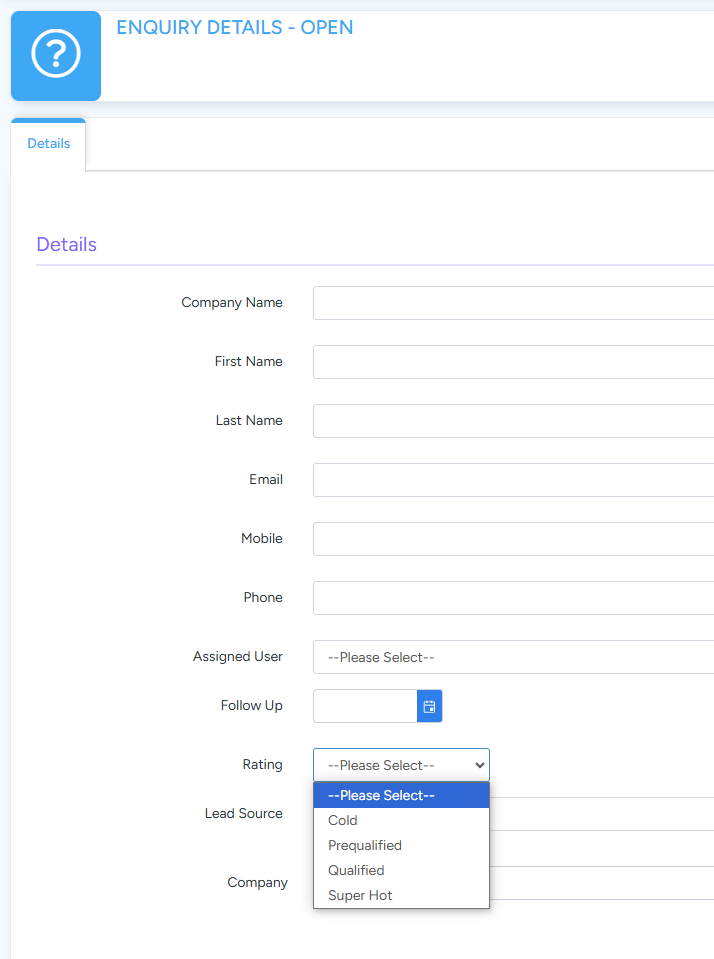Click the purple Details section heading
The height and width of the screenshot is (959, 714).
click(67, 245)
